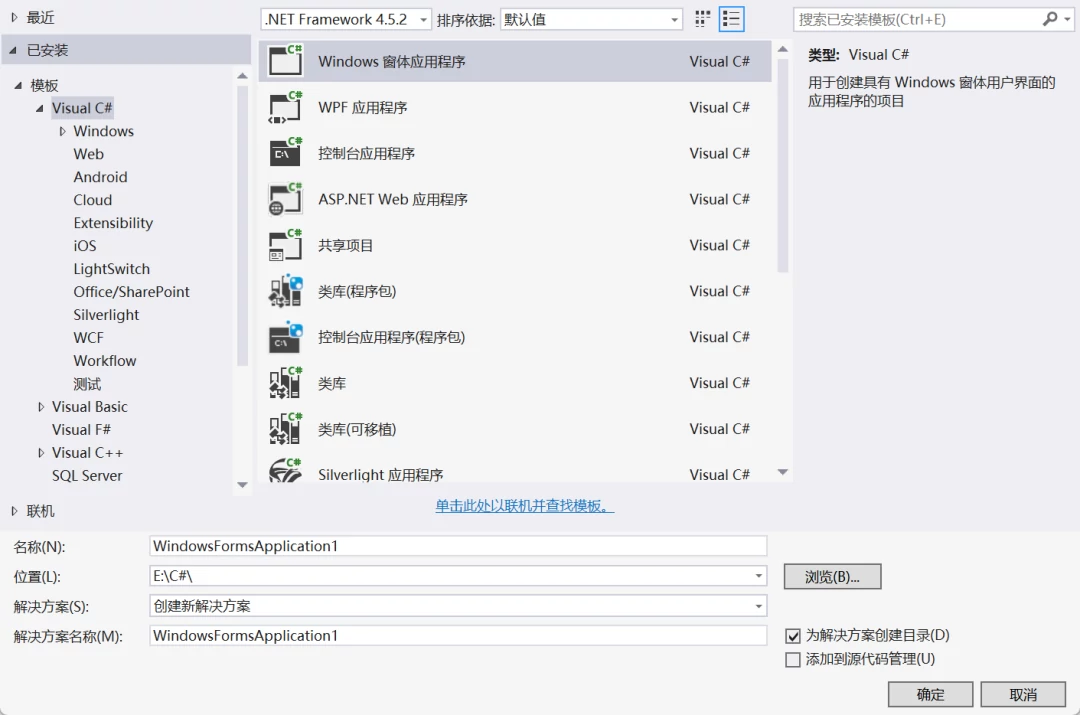Open the 位置 path dropdown arrow
Screen dimensions: 1080x715
pyautogui.click(x=758, y=576)
